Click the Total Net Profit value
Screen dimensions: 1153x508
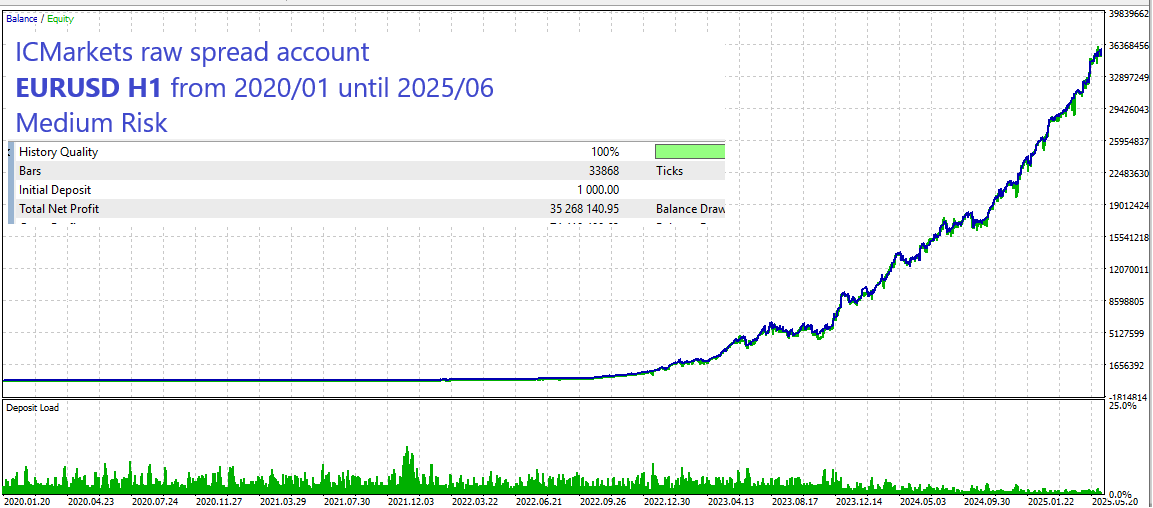(584, 209)
